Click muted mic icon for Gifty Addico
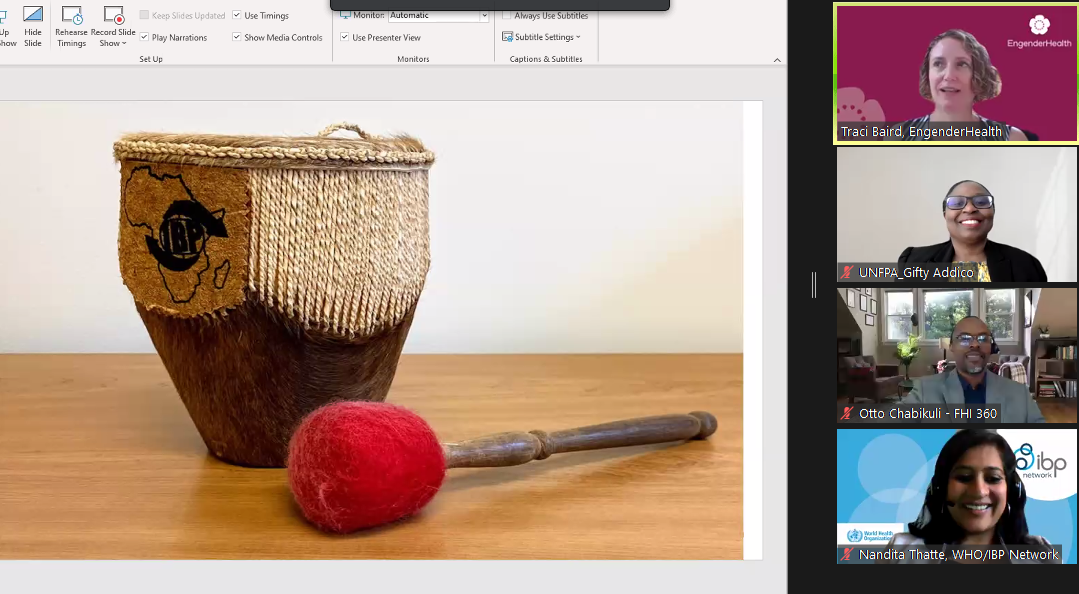 [x=848, y=272]
